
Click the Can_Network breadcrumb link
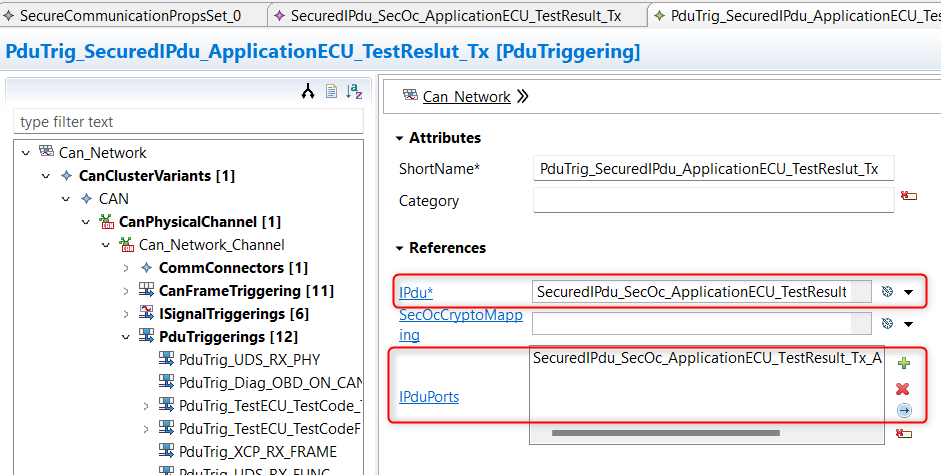(x=466, y=97)
